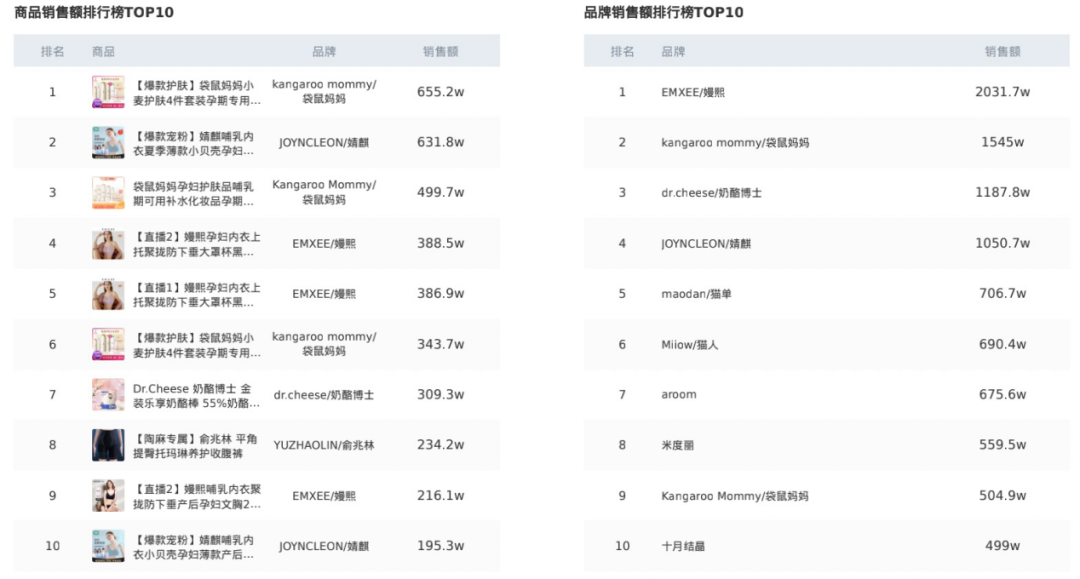Open the Miiow/猫人 brand entry
The height and width of the screenshot is (579, 1080).
[689, 344]
